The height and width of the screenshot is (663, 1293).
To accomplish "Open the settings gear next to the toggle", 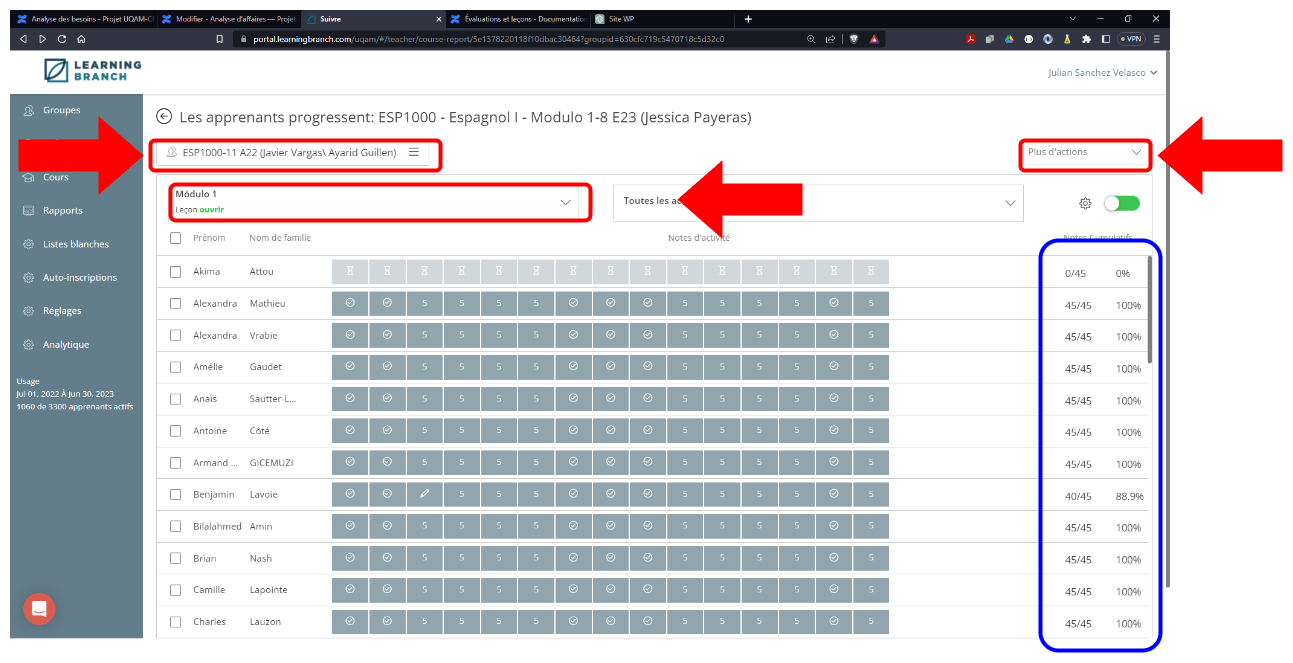I will tap(1085, 203).
